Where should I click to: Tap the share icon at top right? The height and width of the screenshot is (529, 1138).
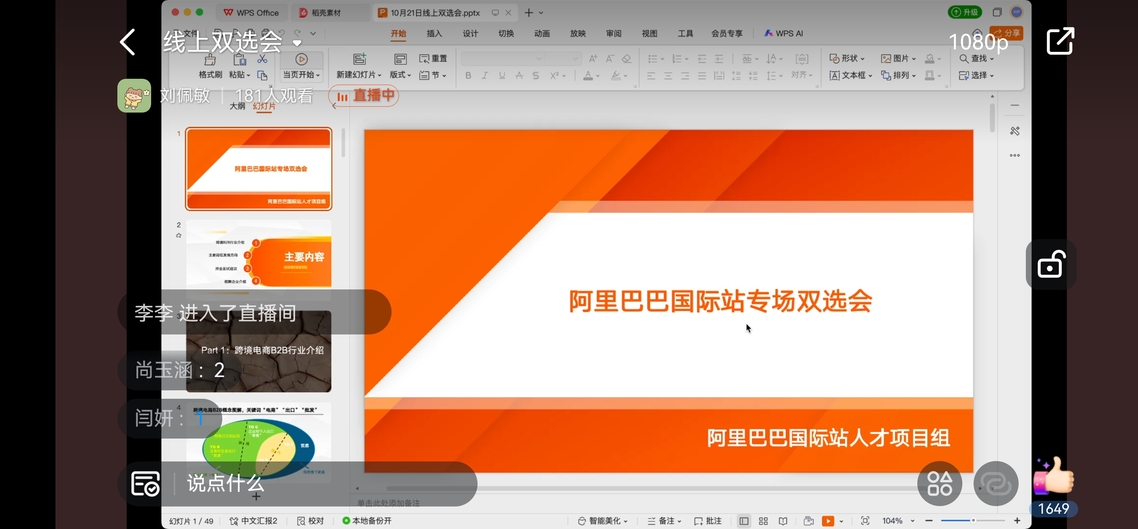[x=1059, y=41]
